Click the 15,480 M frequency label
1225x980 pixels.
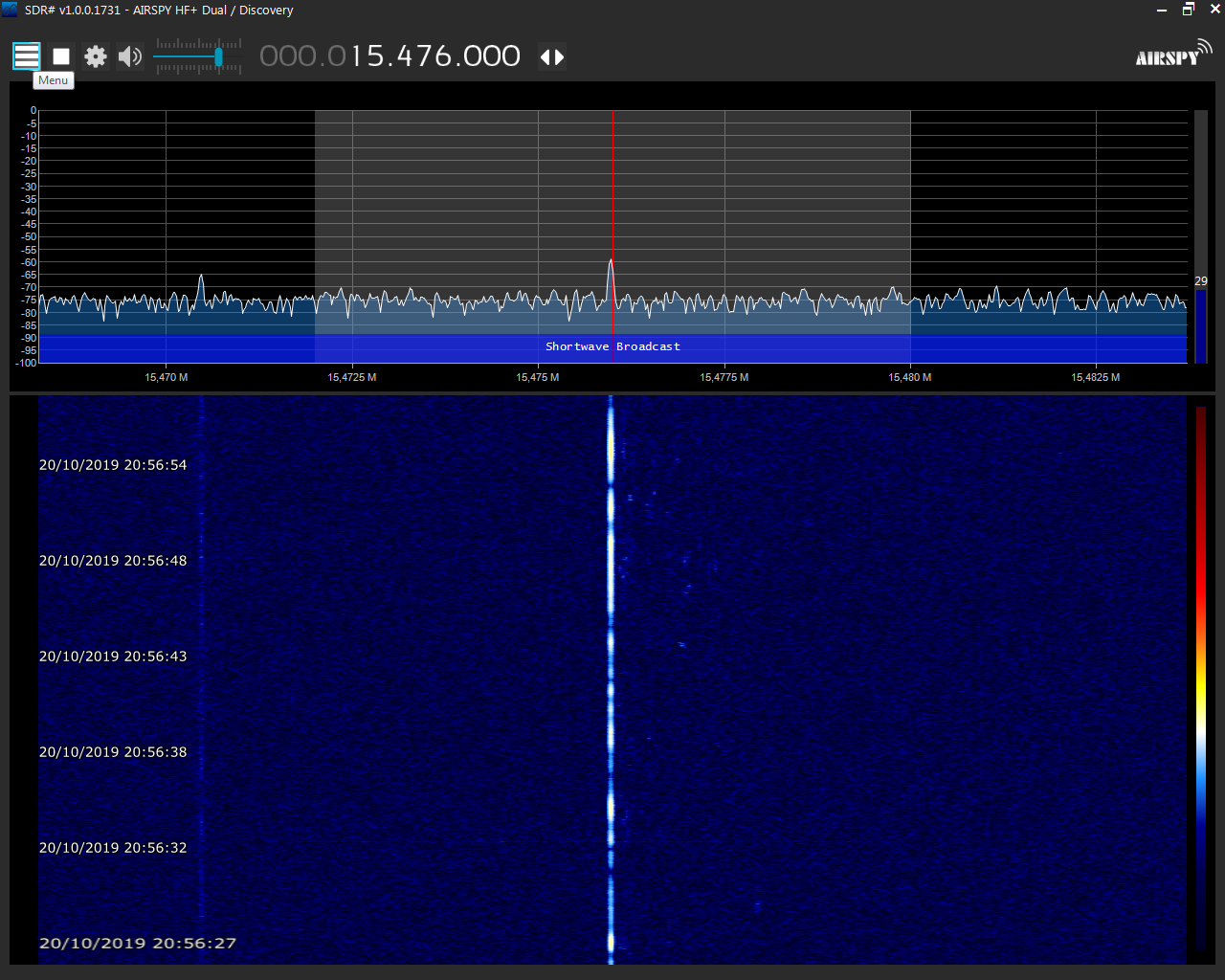point(909,377)
